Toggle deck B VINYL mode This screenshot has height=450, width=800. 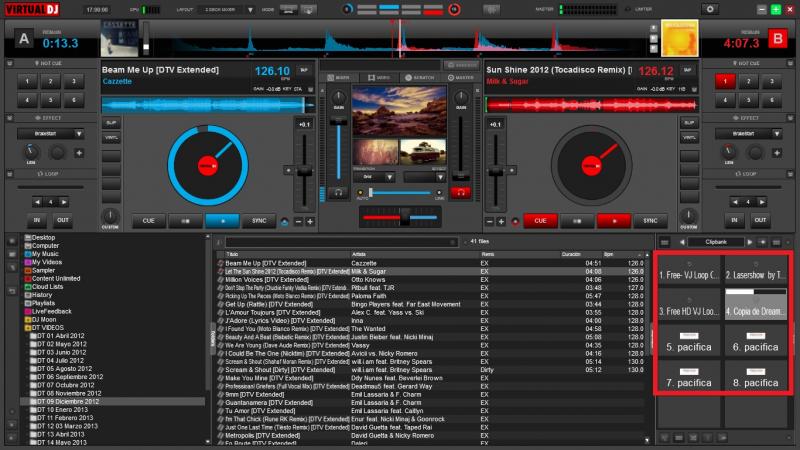(x=689, y=138)
